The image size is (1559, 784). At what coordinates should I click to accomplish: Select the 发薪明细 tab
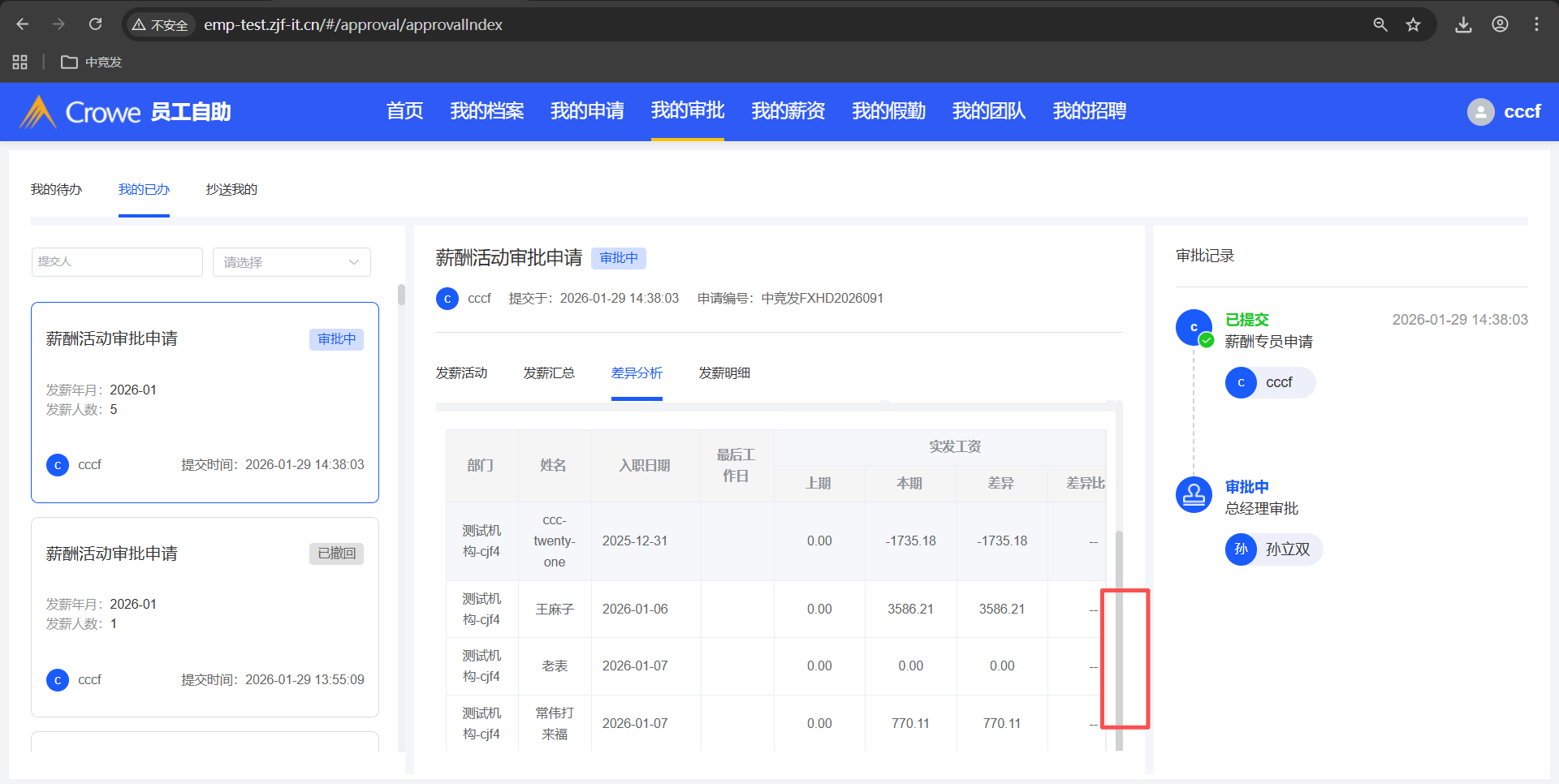pyautogui.click(x=724, y=373)
